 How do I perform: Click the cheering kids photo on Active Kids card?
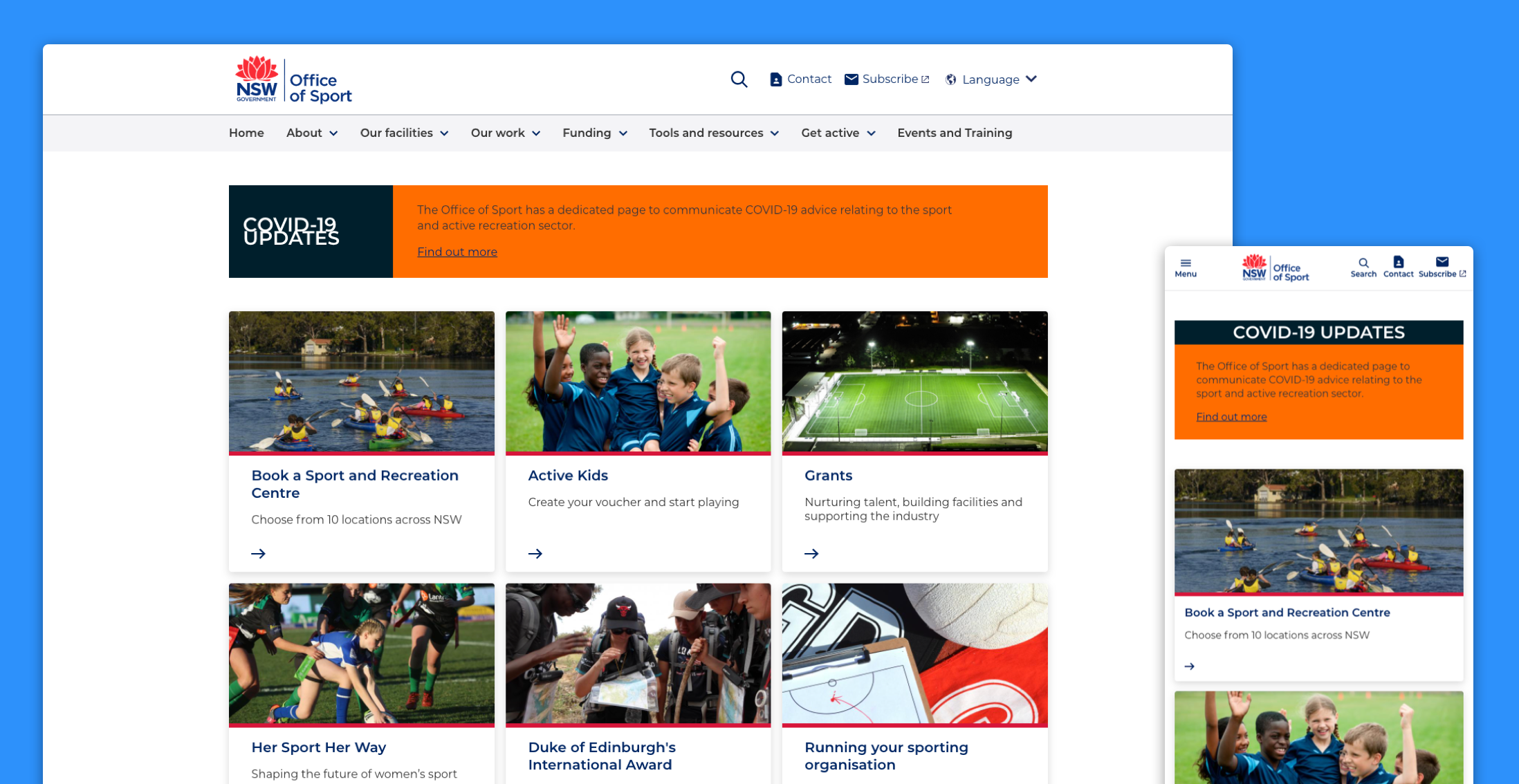pyautogui.click(x=638, y=382)
